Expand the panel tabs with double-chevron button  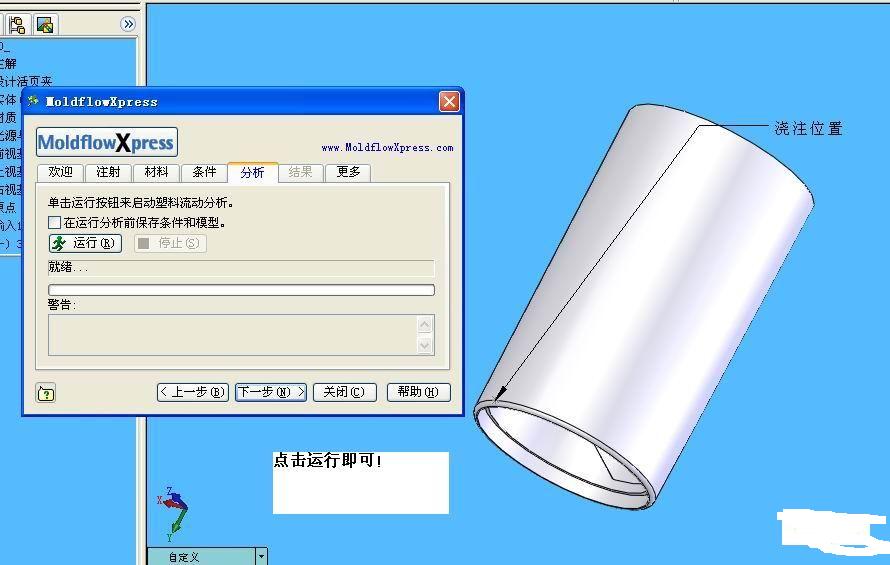pos(128,24)
